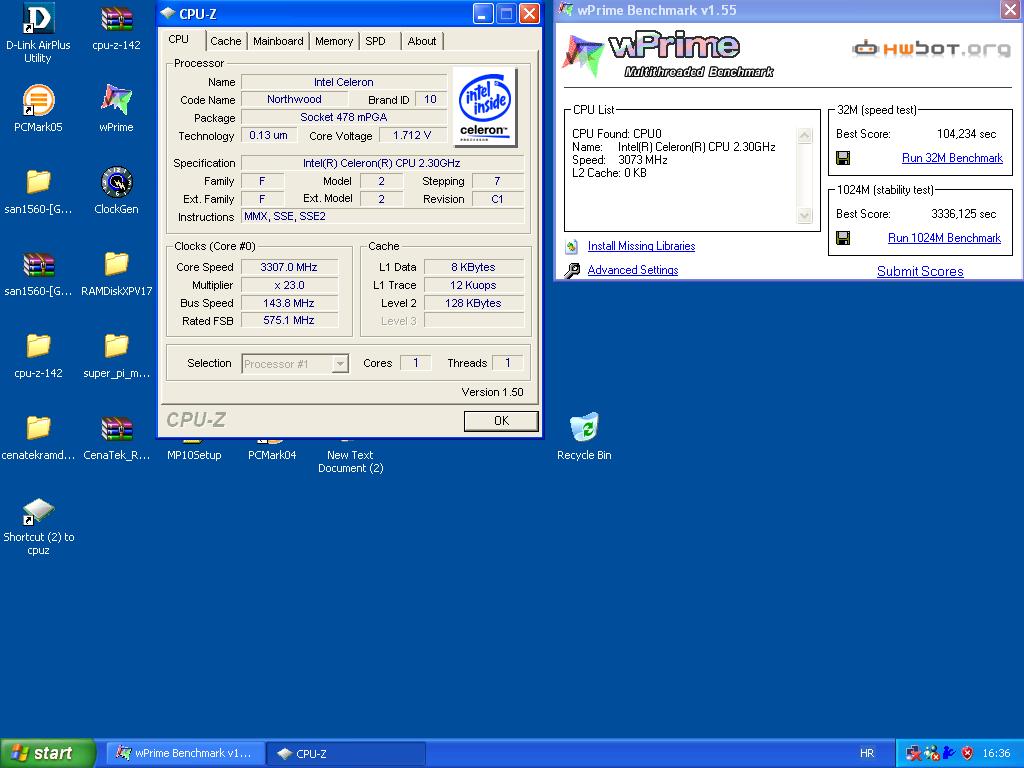Click the HR language indicator
This screenshot has height=768, width=1024.
coord(867,753)
